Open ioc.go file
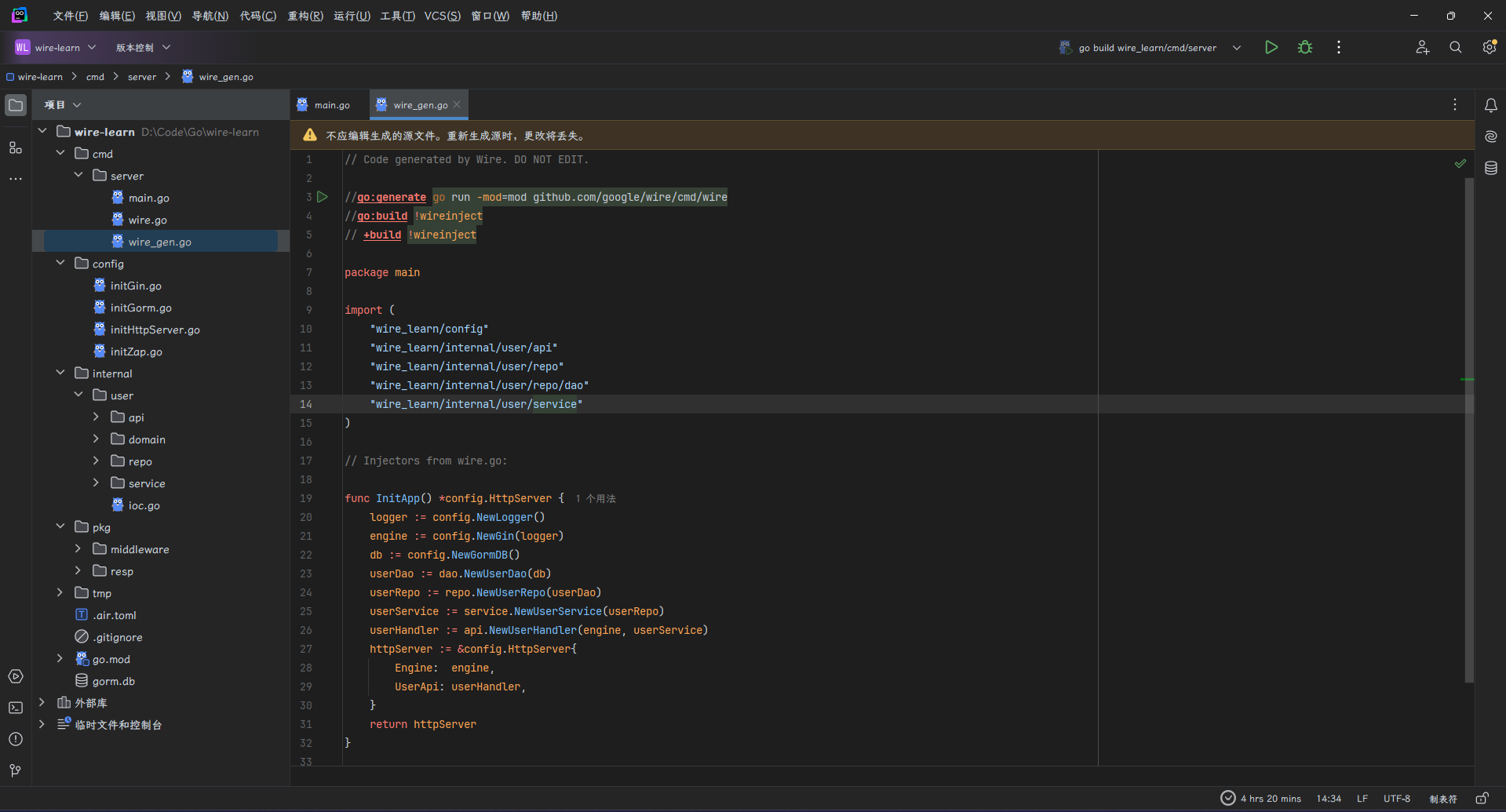1506x812 pixels. tap(144, 505)
